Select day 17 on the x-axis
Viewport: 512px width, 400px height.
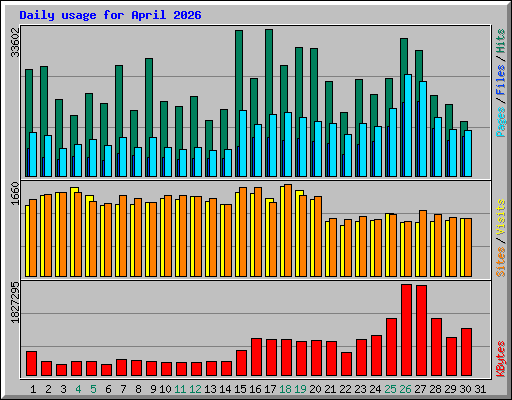(x=270, y=389)
